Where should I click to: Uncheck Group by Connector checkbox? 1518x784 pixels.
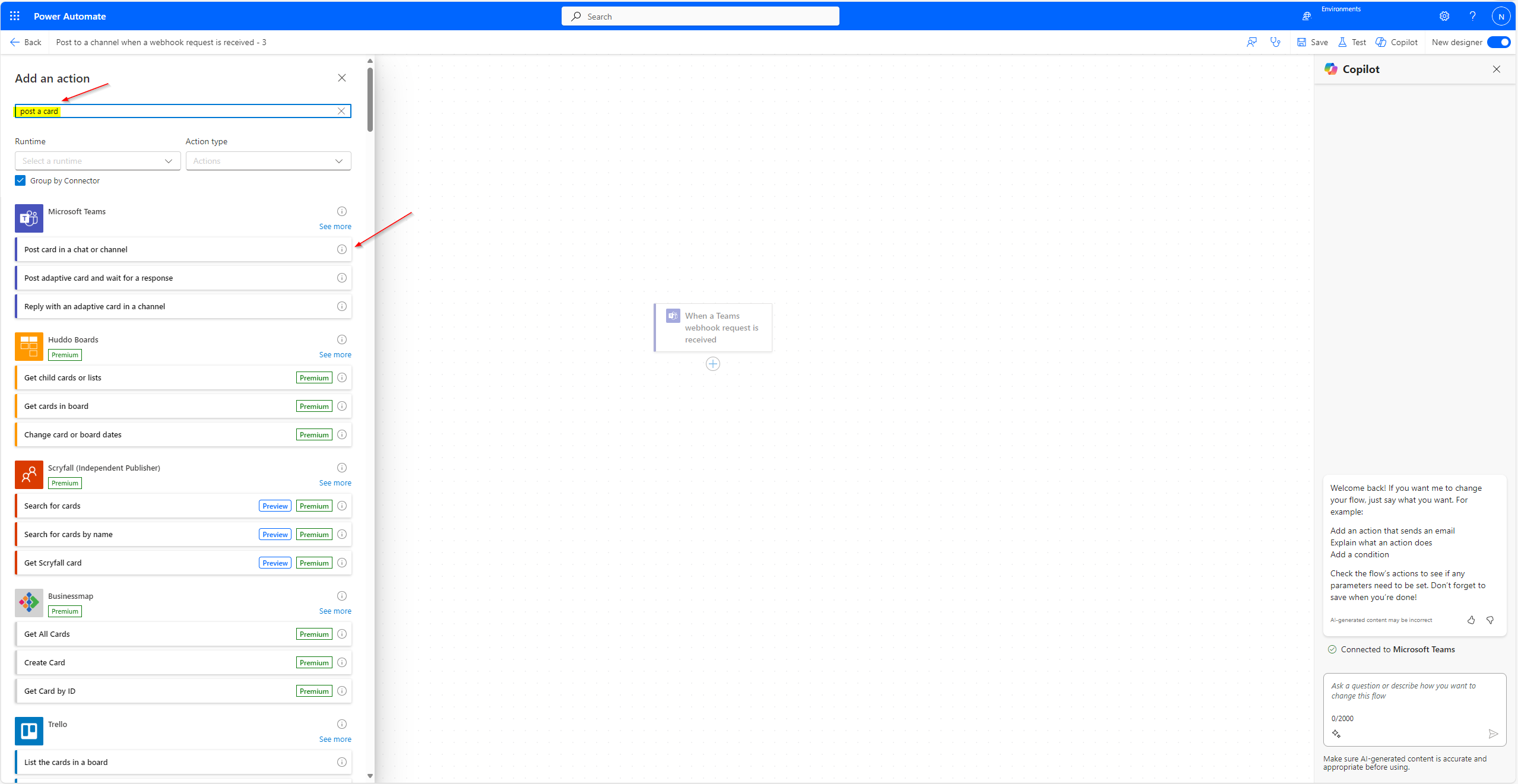click(x=20, y=180)
